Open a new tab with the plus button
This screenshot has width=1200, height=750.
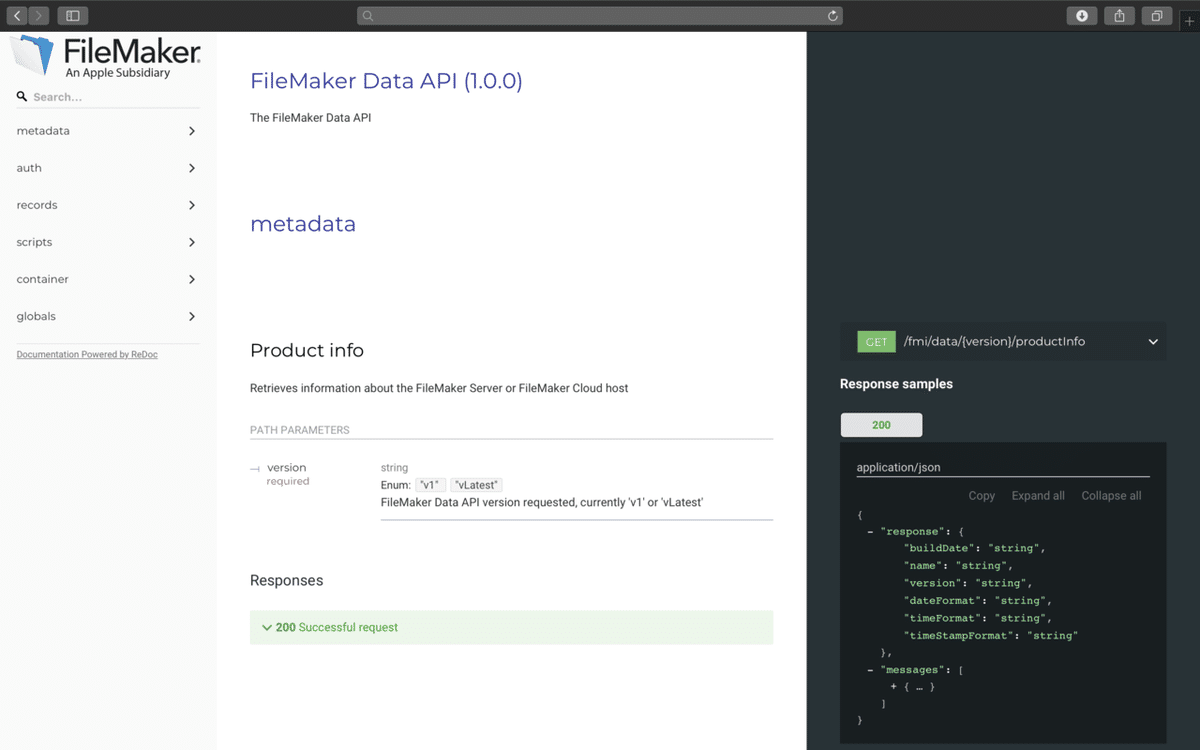(x=1192, y=20)
